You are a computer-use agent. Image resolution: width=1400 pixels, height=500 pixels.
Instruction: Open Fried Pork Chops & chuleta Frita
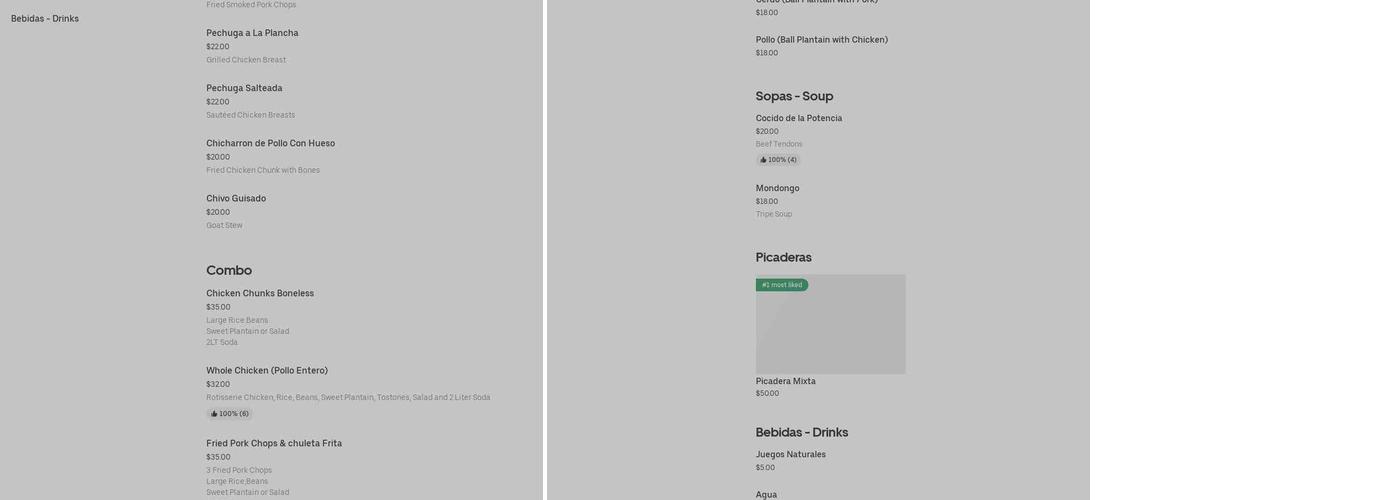pos(274,443)
